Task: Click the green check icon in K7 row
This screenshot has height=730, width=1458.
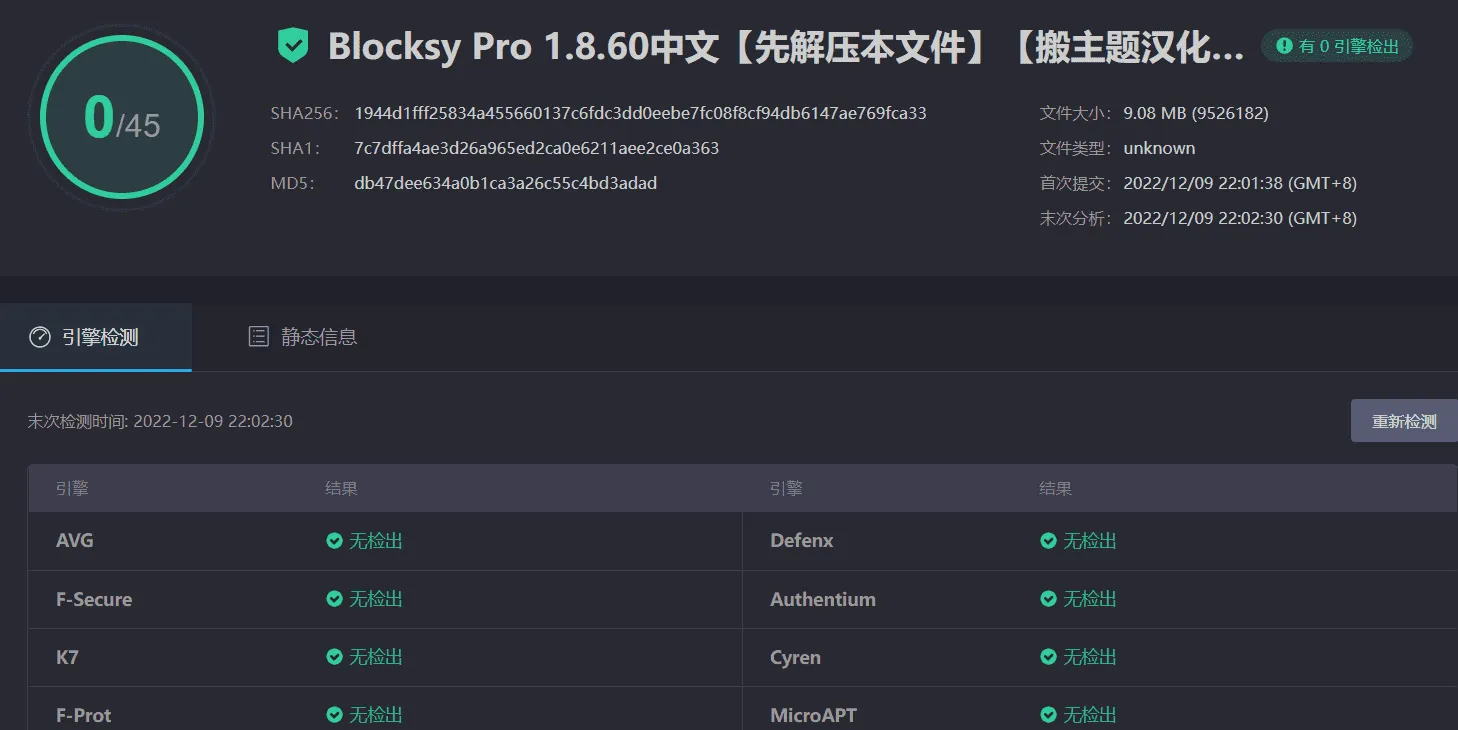Action: [x=335, y=657]
